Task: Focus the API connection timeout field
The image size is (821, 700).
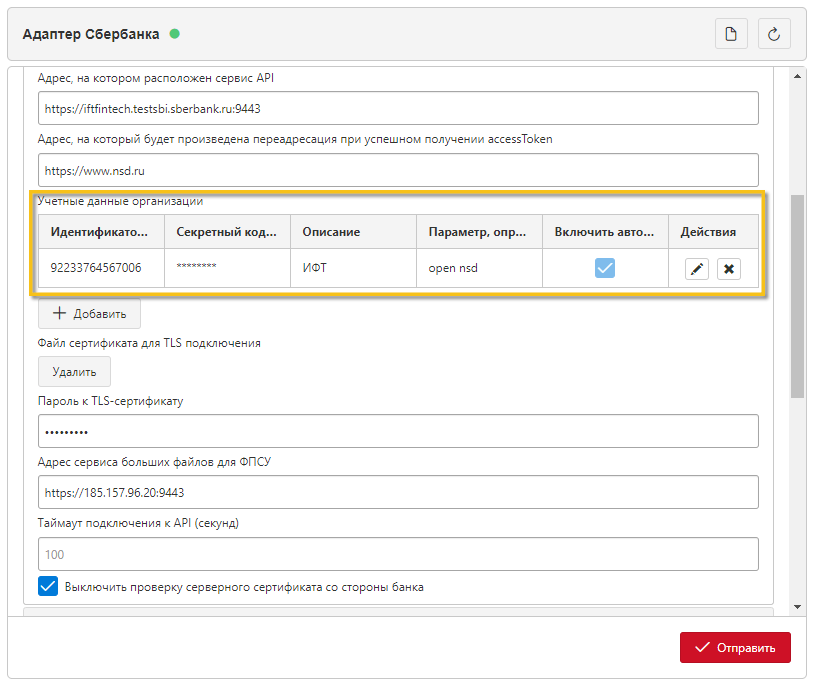Action: click(398, 554)
